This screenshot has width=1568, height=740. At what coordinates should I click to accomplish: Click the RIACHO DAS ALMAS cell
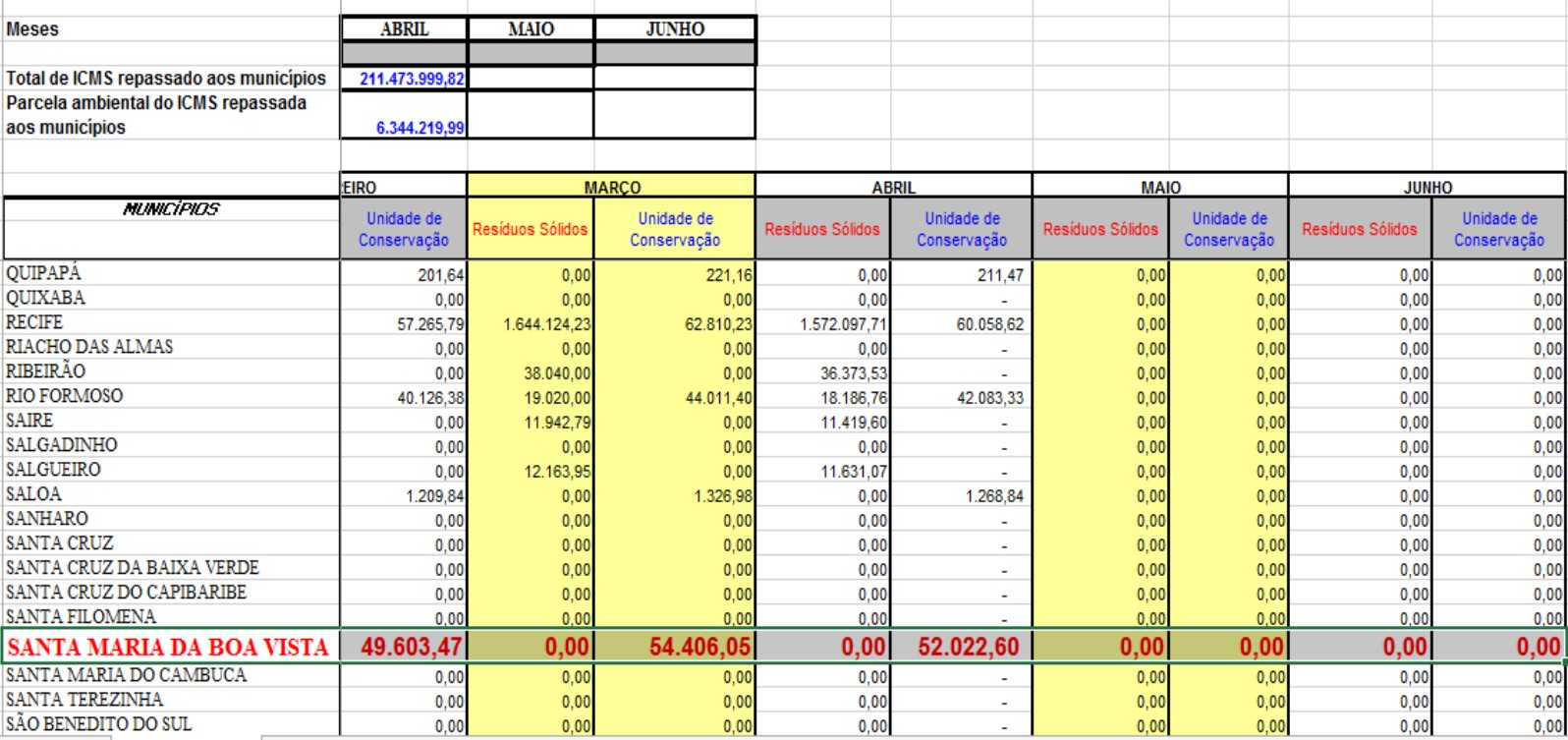pos(171,347)
